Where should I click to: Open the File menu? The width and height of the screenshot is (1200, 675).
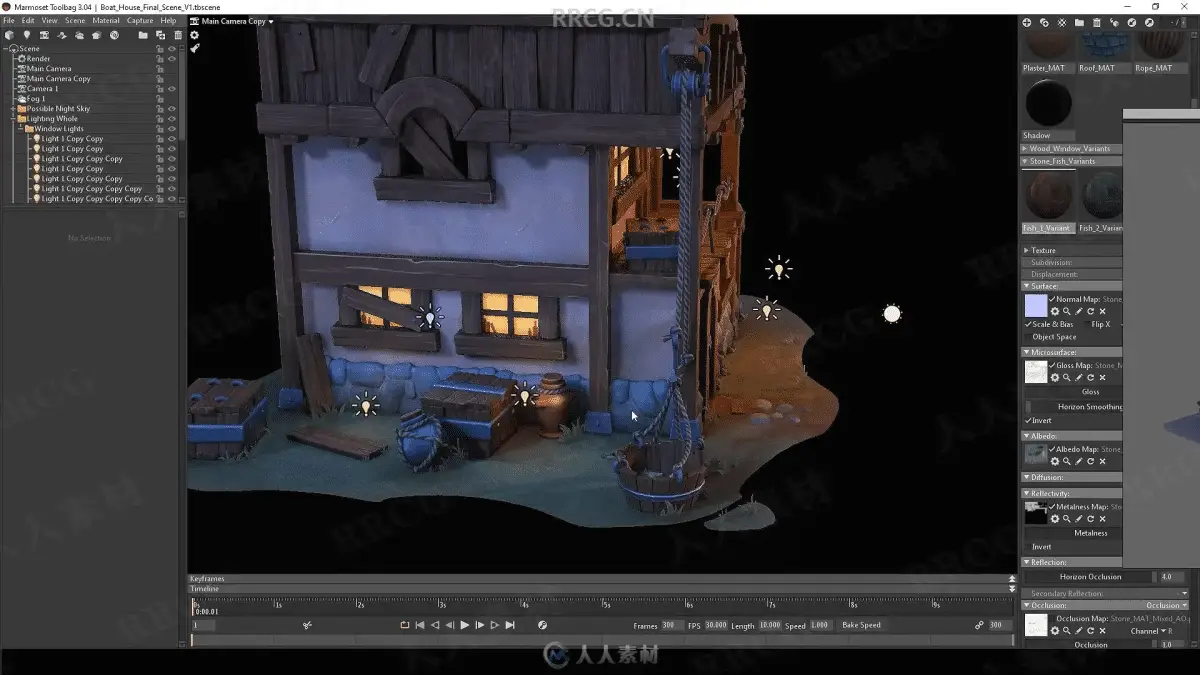[x=9, y=21]
